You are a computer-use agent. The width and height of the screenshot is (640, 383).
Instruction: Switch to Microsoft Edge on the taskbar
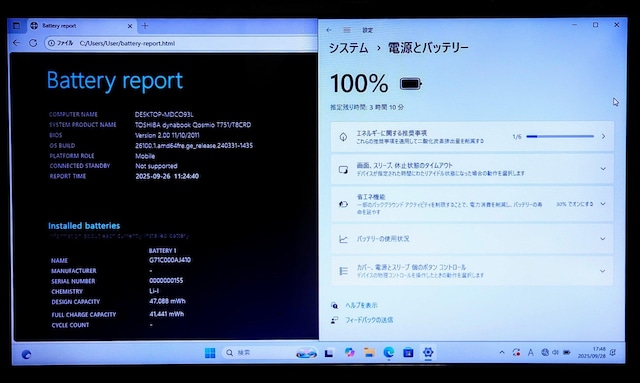click(389, 352)
